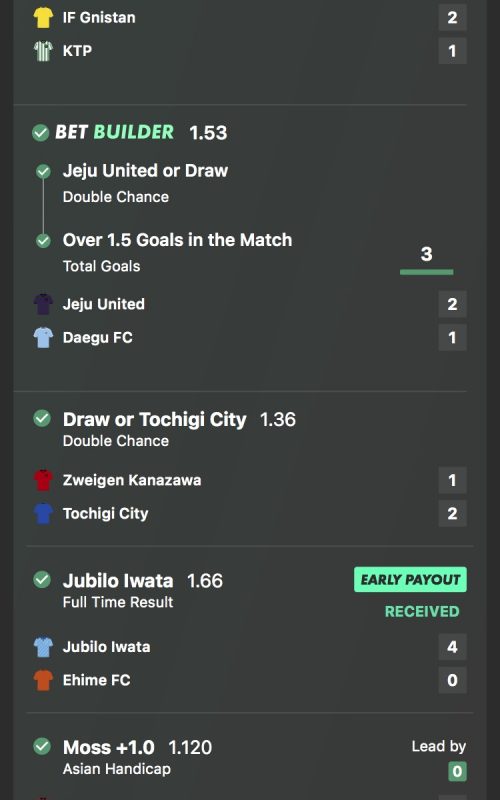The width and height of the screenshot is (500, 800).
Task: Click the Early Payout badge
Action: pyautogui.click(x=410, y=580)
